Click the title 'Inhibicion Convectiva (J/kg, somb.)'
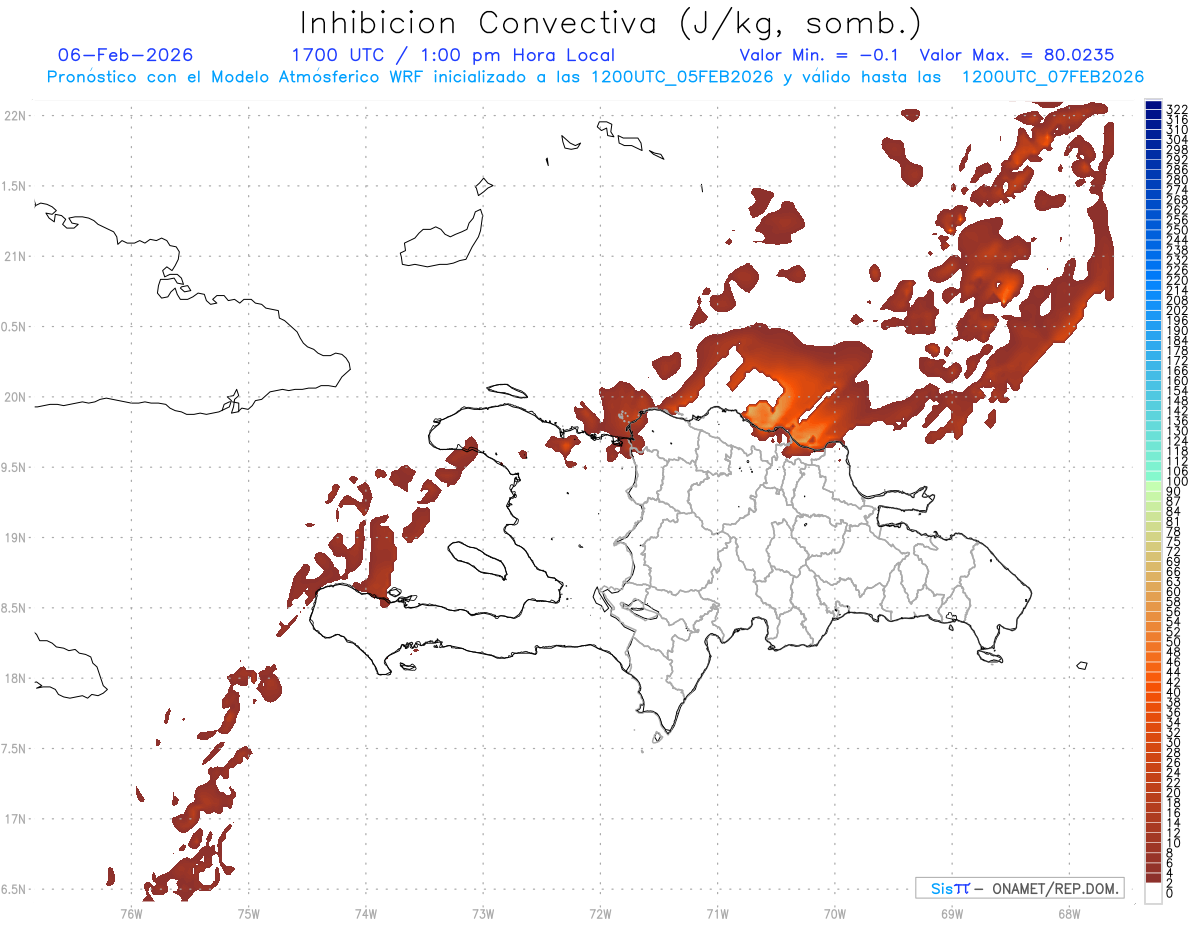The width and height of the screenshot is (1200, 927). click(611, 23)
